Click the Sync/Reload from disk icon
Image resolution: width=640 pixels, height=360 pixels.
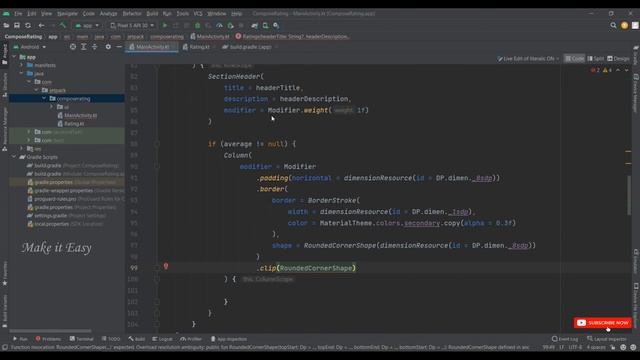(28, 25)
